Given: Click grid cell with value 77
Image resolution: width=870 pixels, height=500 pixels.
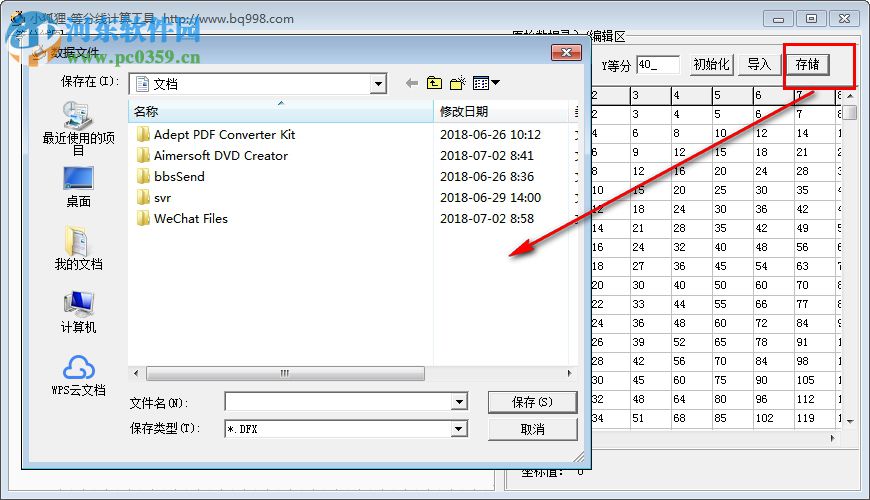Looking at the screenshot, I should point(814,304).
